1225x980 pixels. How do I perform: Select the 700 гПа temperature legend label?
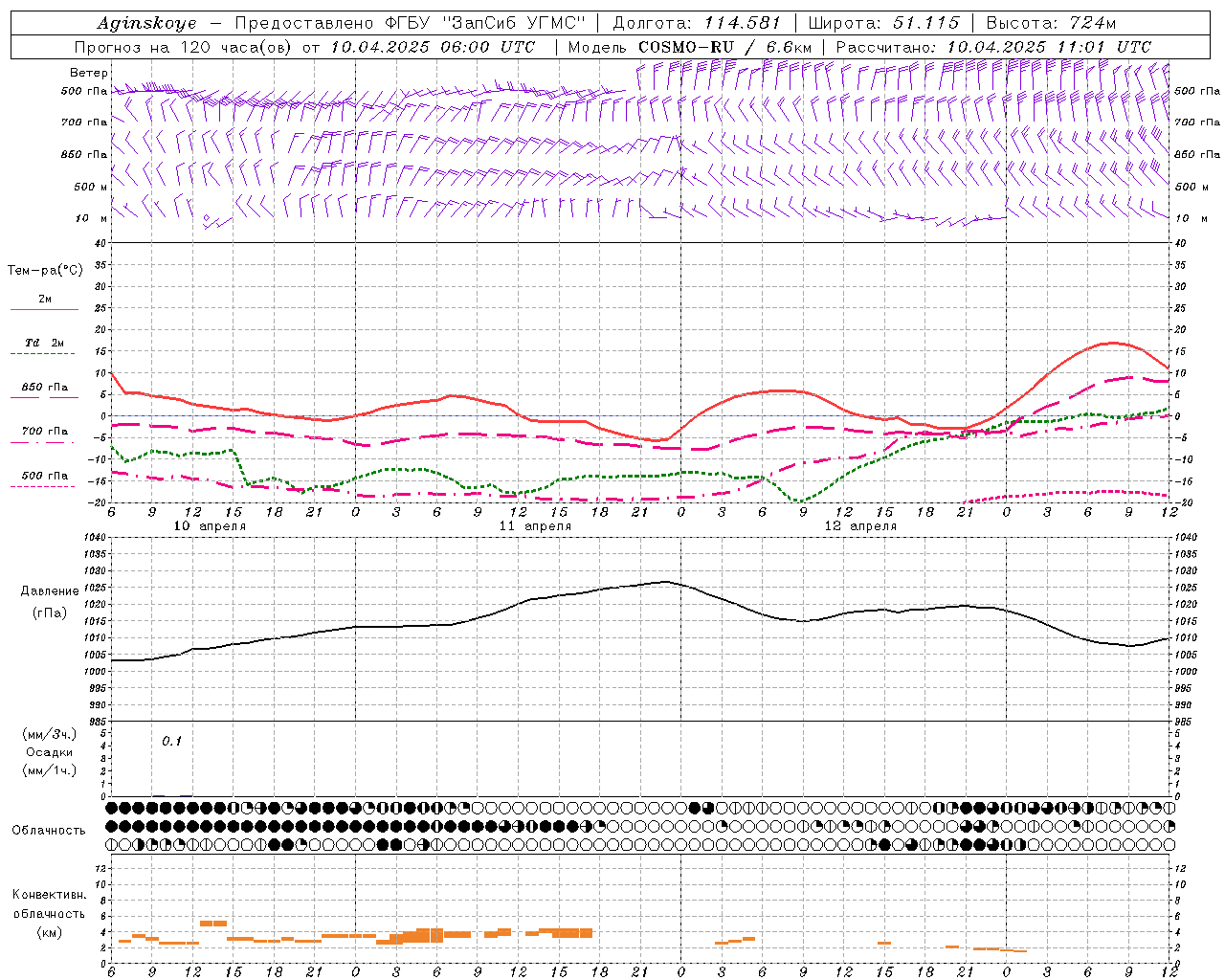(x=45, y=431)
